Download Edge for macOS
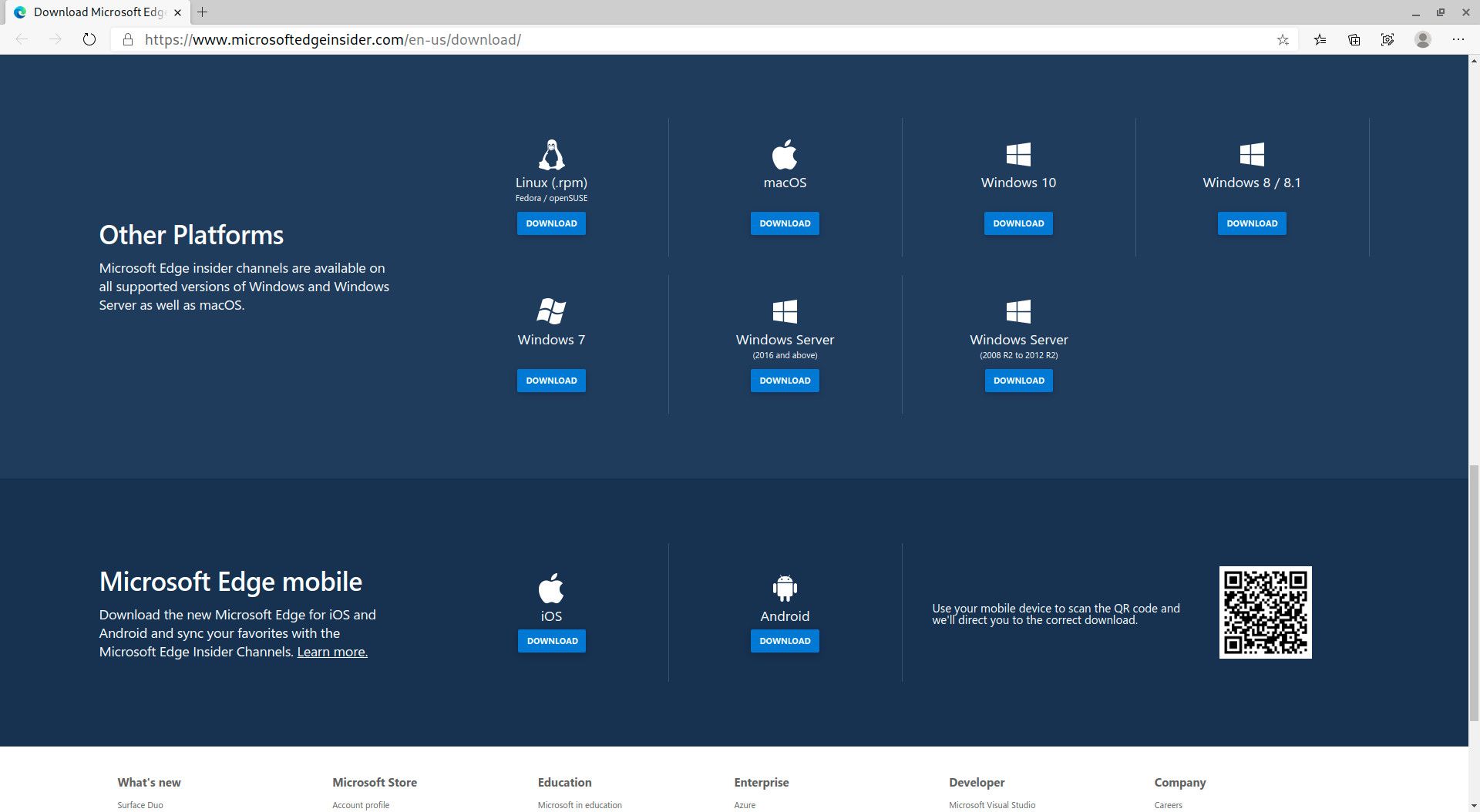This screenshot has width=1480, height=812. pos(785,223)
